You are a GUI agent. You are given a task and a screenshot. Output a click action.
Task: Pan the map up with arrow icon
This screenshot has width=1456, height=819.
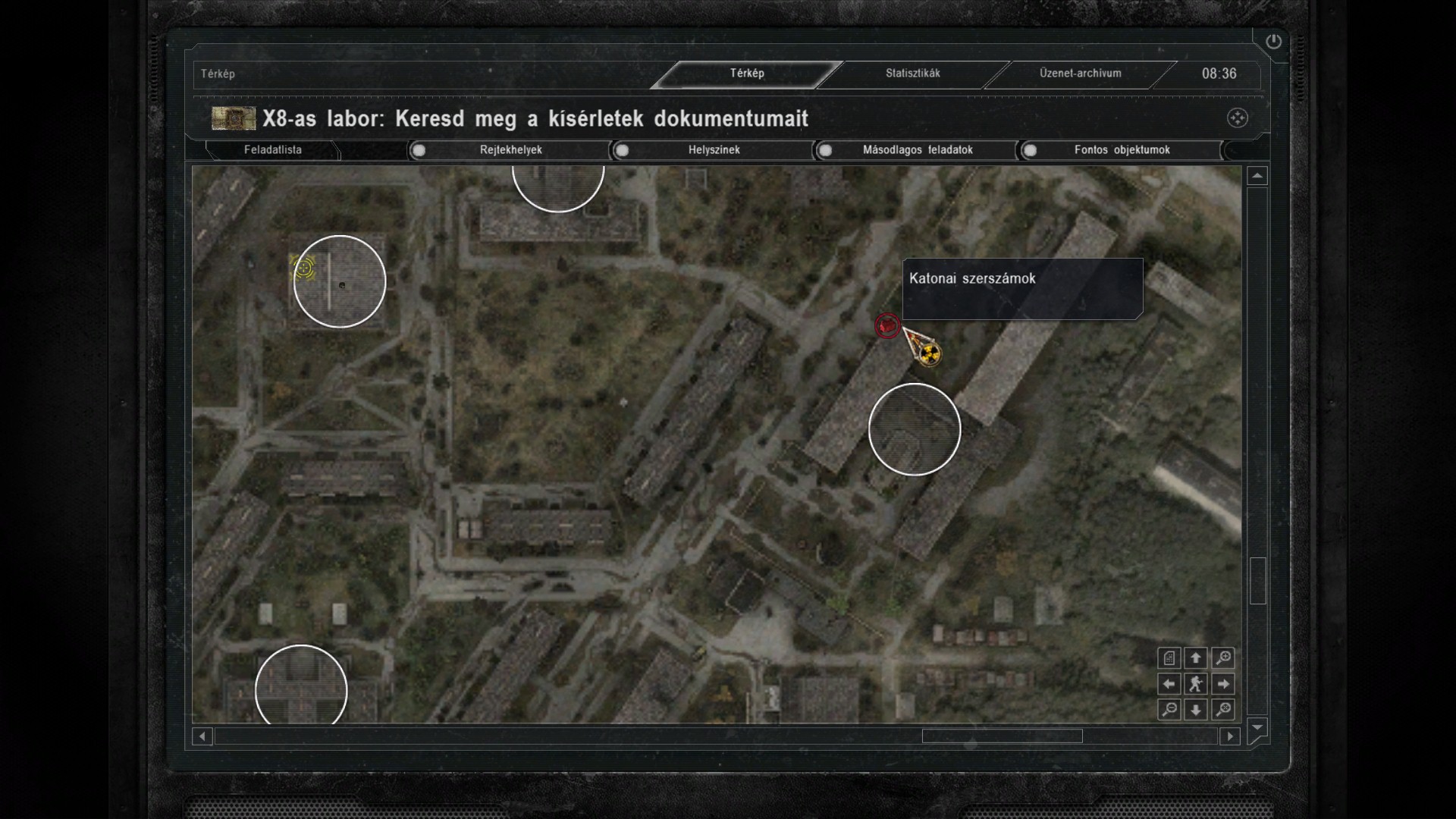pyautogui.click(x=1196, y=657)
